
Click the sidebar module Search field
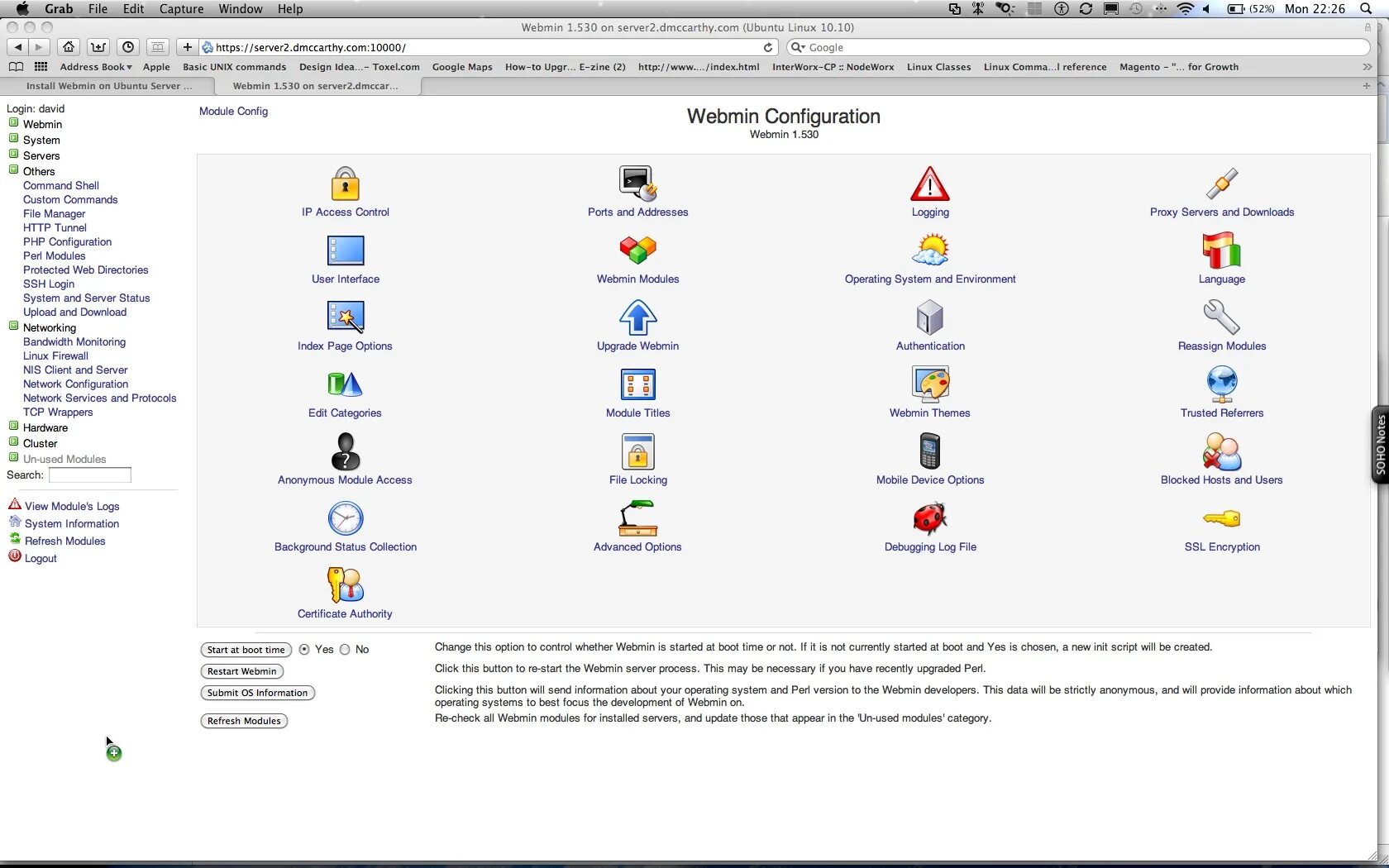89,475
